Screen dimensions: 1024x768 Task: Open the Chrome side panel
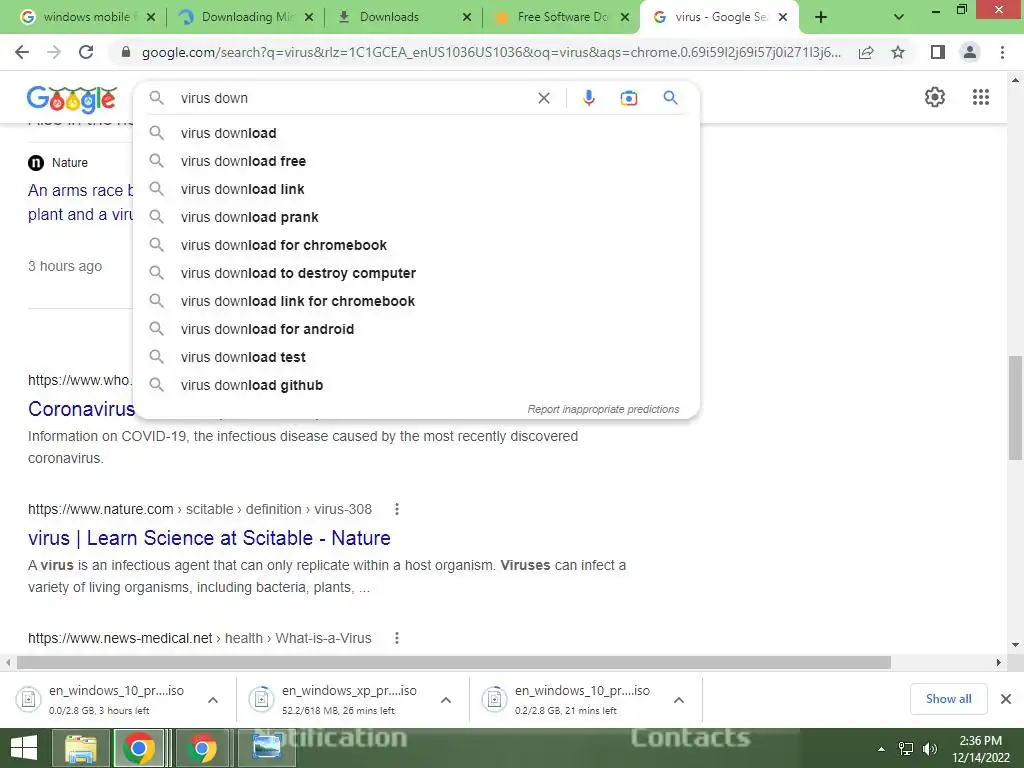[x=938, y=52]
